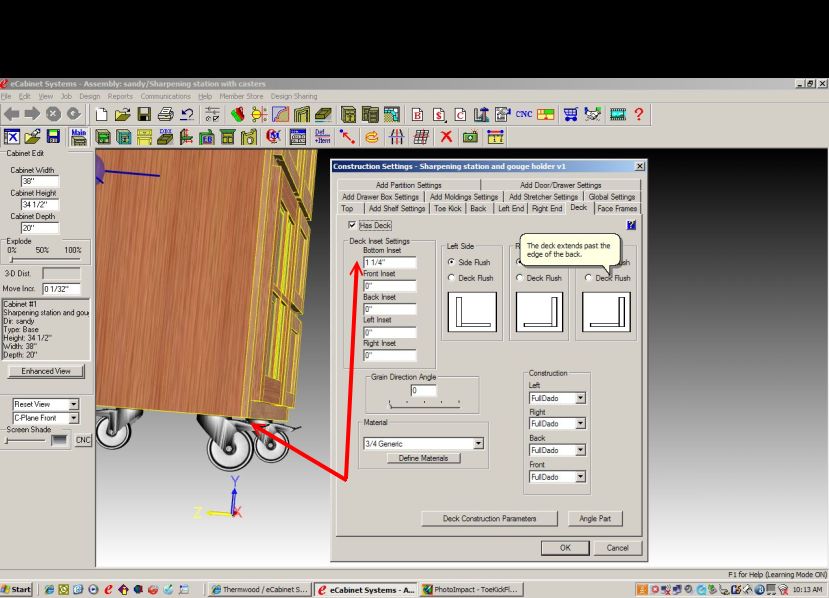Switch to the Toe Kick tab
Image resolution: width=829 pixels, height=598 pixels.
(447, 208)
